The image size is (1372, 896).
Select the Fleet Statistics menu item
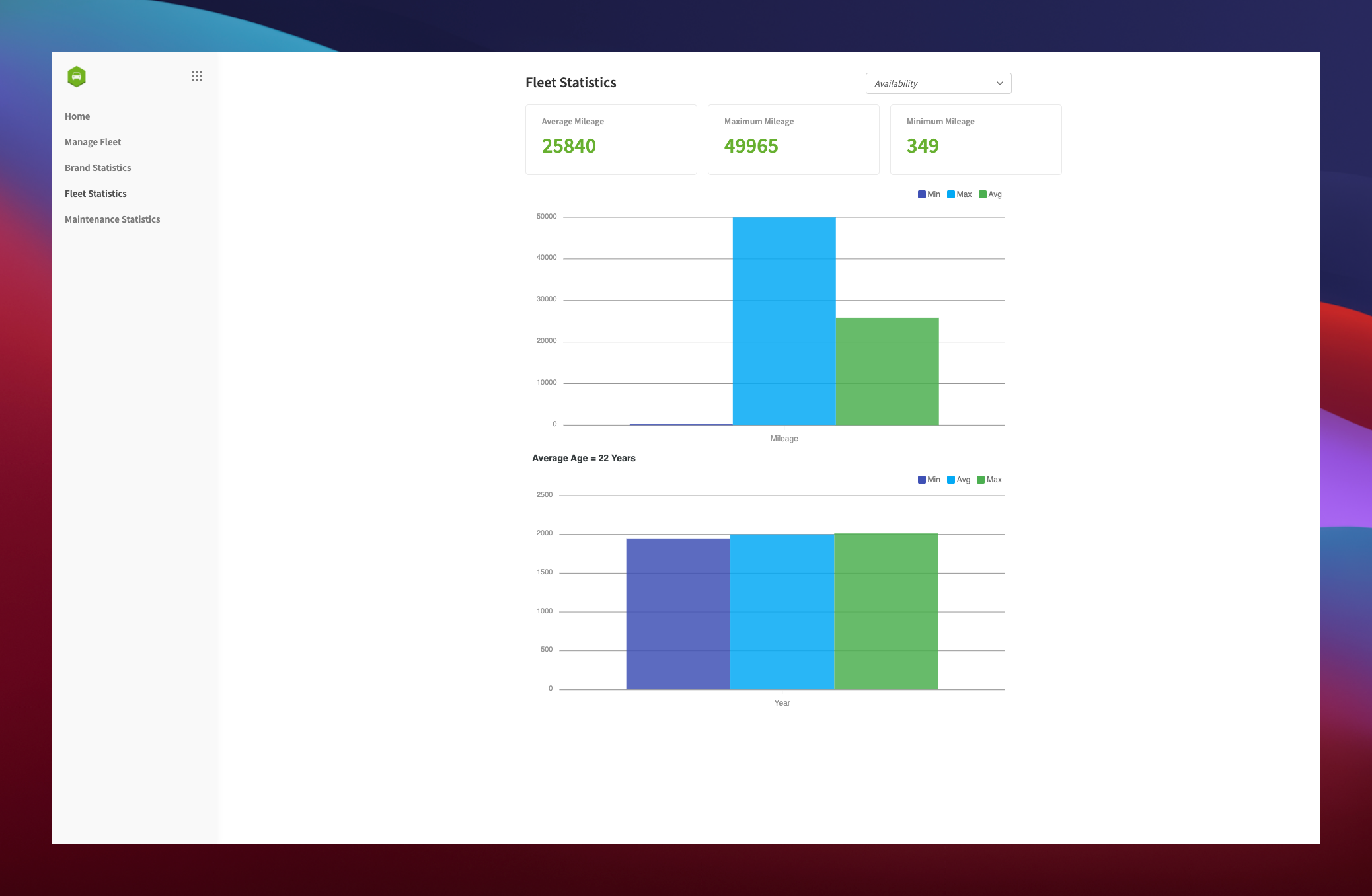coord(95,193)
